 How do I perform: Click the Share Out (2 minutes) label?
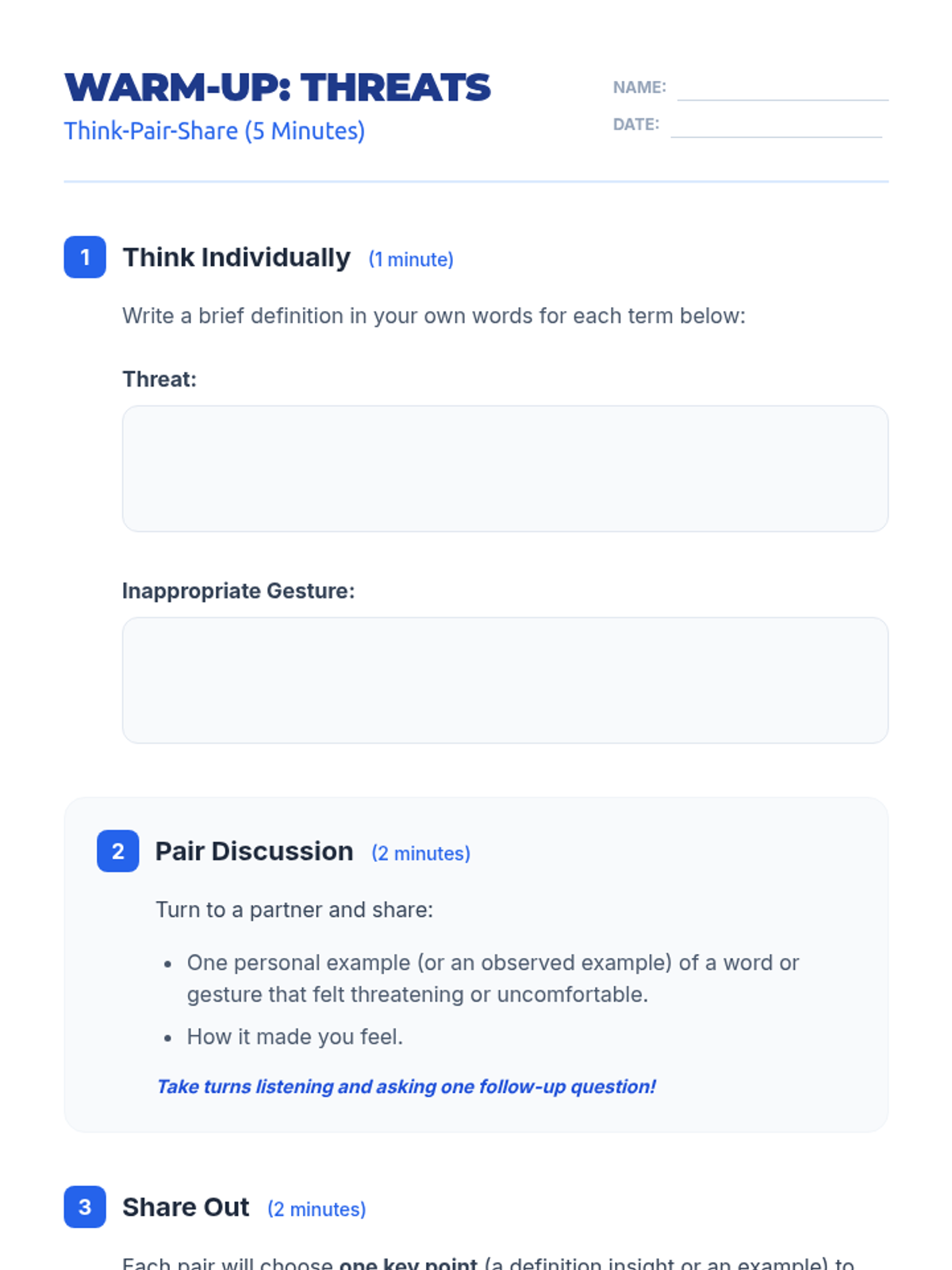point(317,1209)
